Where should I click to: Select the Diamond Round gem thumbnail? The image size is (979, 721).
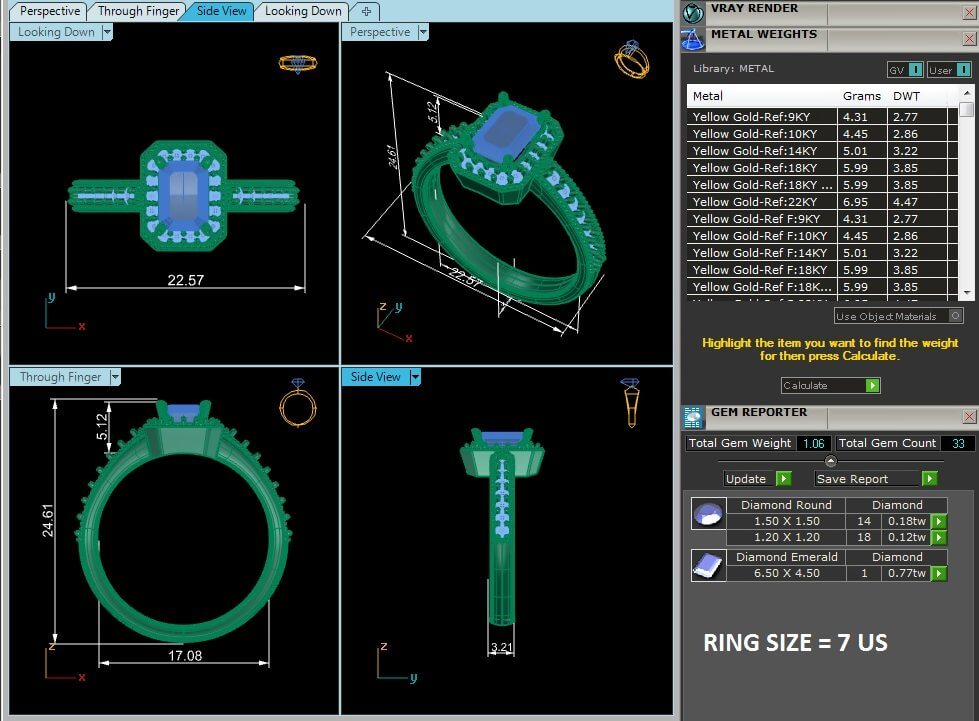pos(706,514)
